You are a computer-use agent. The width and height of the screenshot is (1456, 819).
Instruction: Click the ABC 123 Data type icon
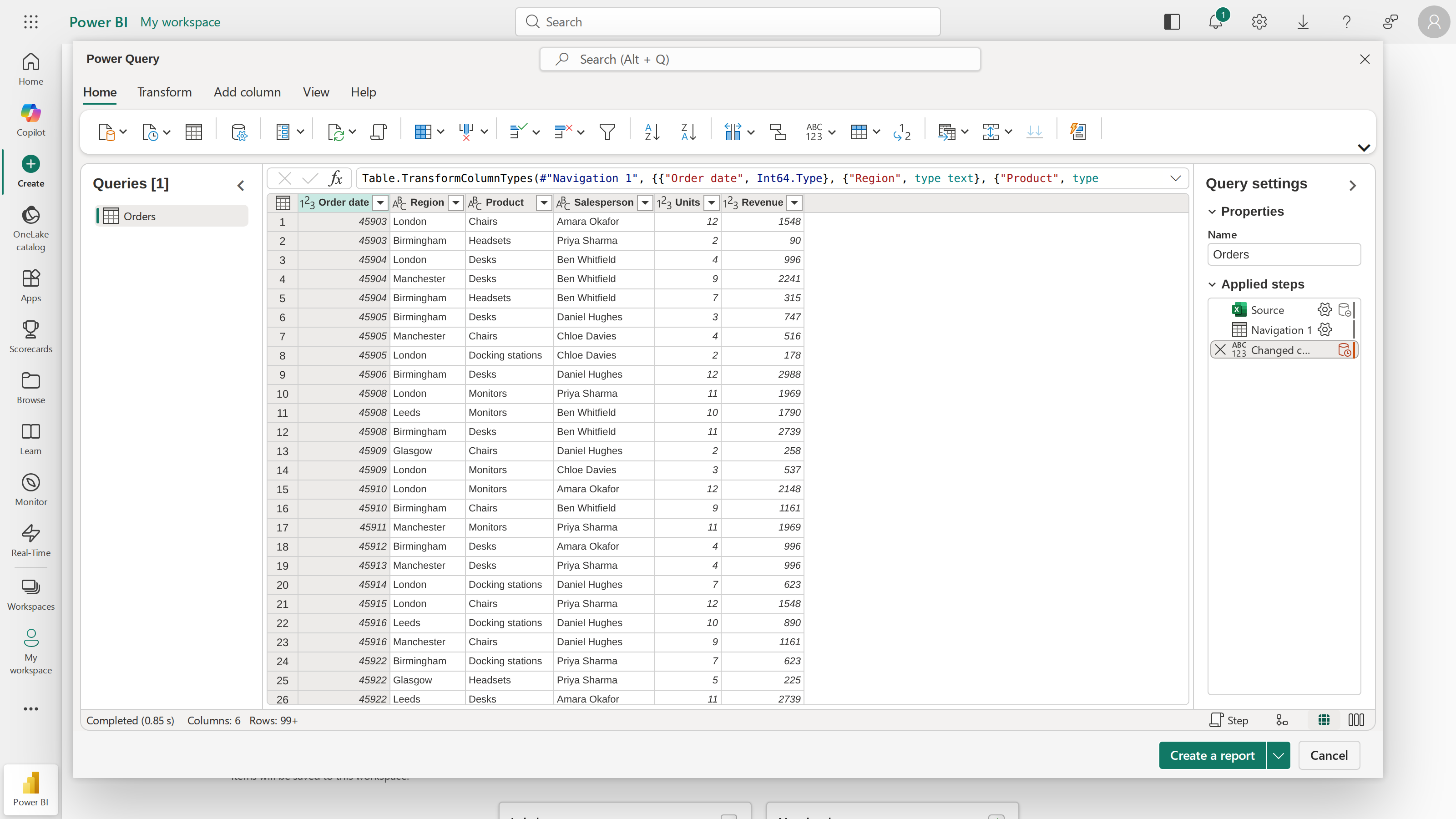click(814, 131)
